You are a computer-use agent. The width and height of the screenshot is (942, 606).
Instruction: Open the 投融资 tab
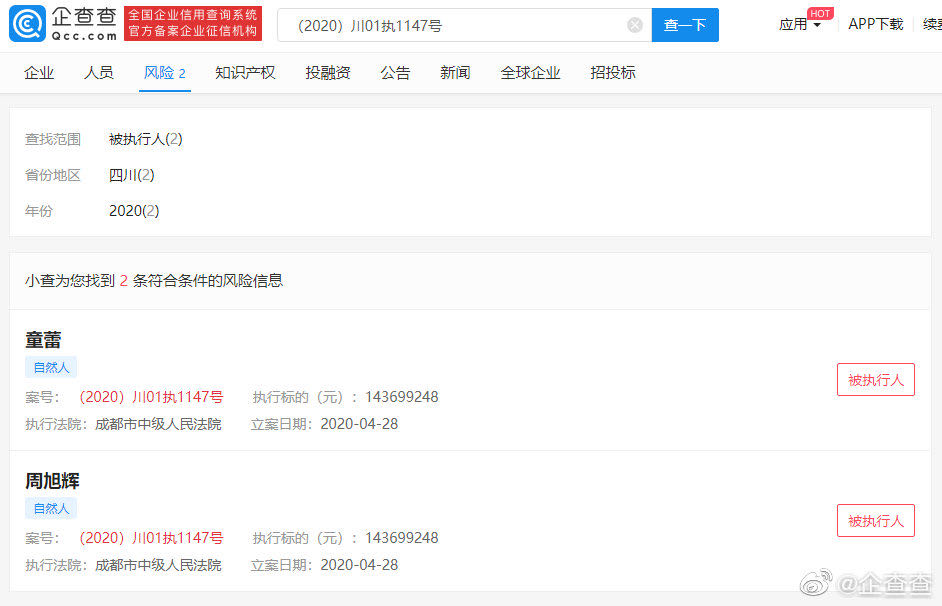pos(328,73)
